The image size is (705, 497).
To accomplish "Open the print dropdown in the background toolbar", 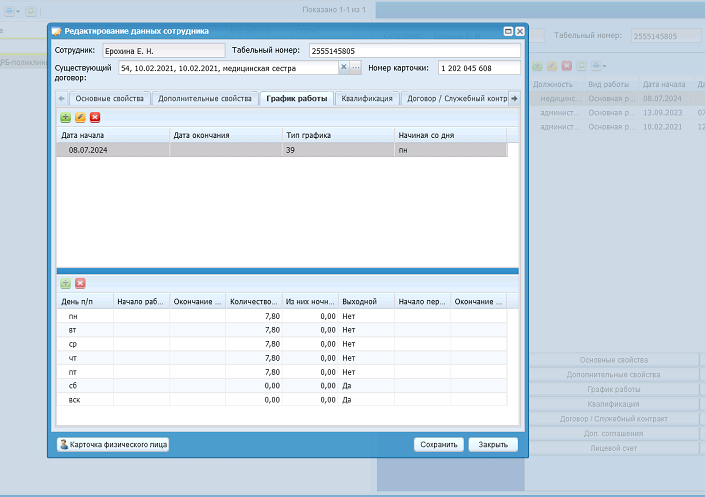I will pyautogui.click(x=598, y=66).
